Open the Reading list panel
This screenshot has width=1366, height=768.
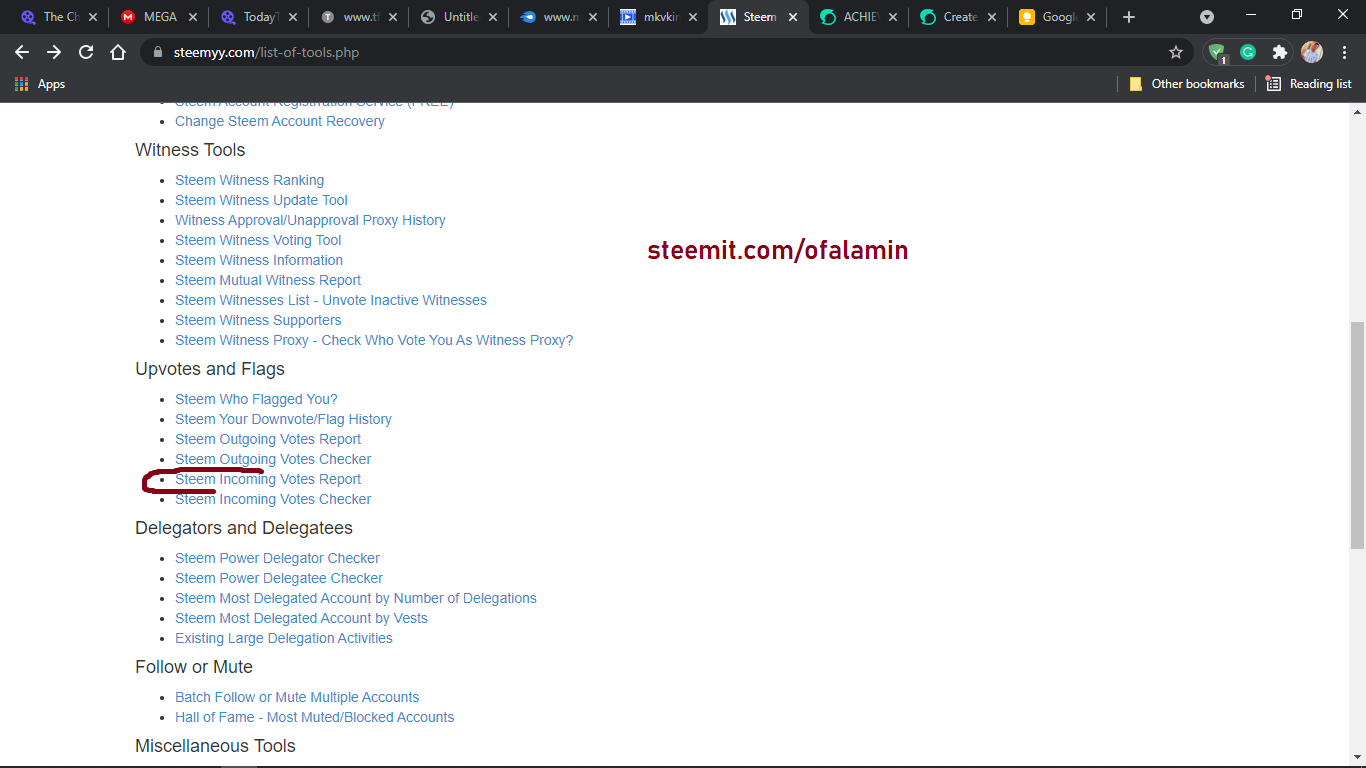point(1308,84)
